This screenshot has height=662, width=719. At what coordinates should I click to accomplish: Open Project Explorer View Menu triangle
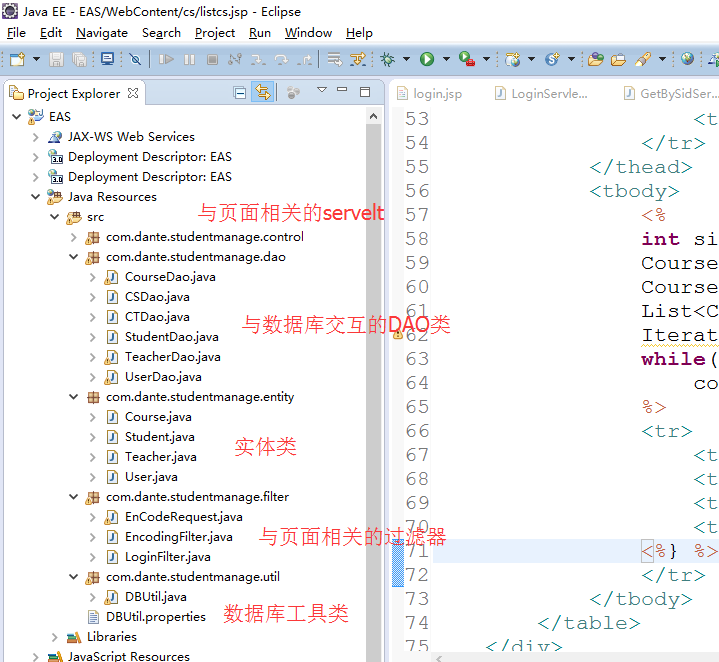point(322,90)
